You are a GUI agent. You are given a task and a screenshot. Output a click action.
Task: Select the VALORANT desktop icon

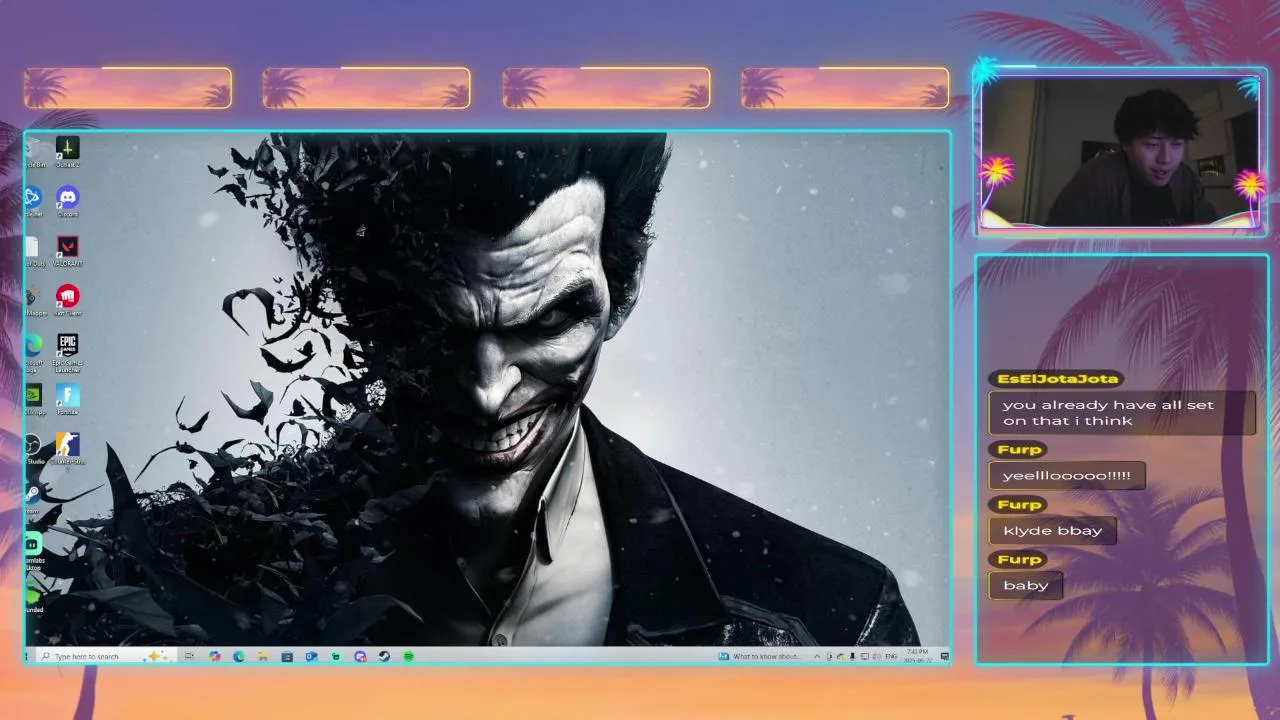(x=67, y=251)
